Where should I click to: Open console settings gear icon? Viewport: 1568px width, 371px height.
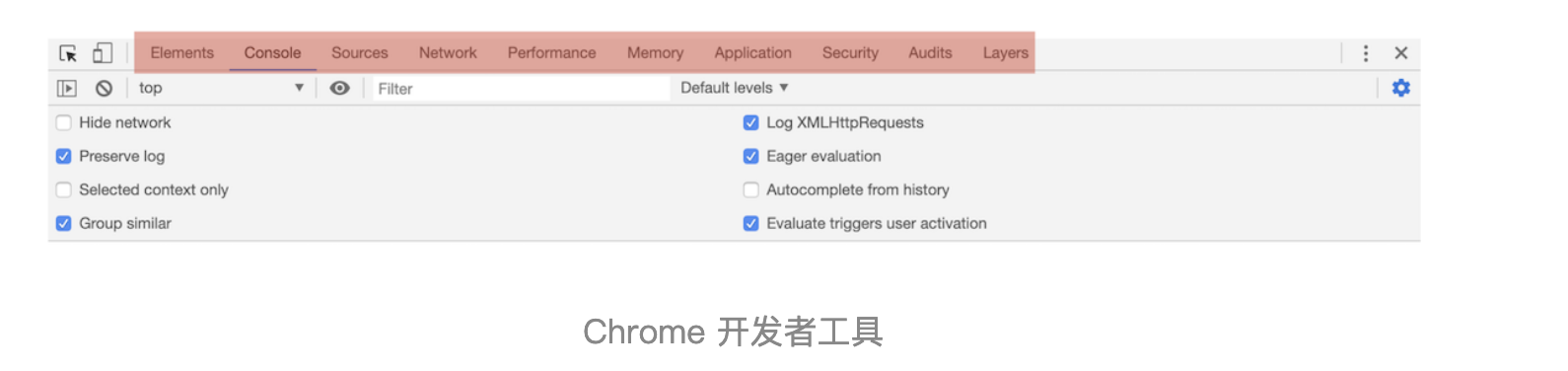pos(1400,88)
